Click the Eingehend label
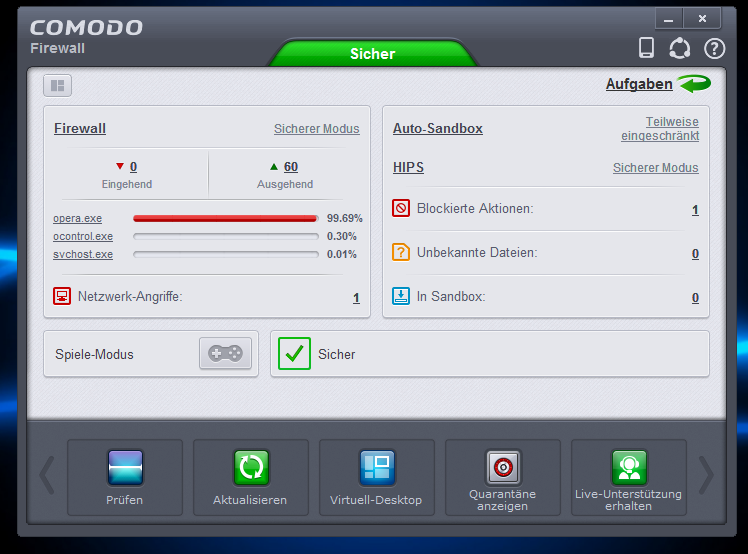 click(x=127, y=184)
